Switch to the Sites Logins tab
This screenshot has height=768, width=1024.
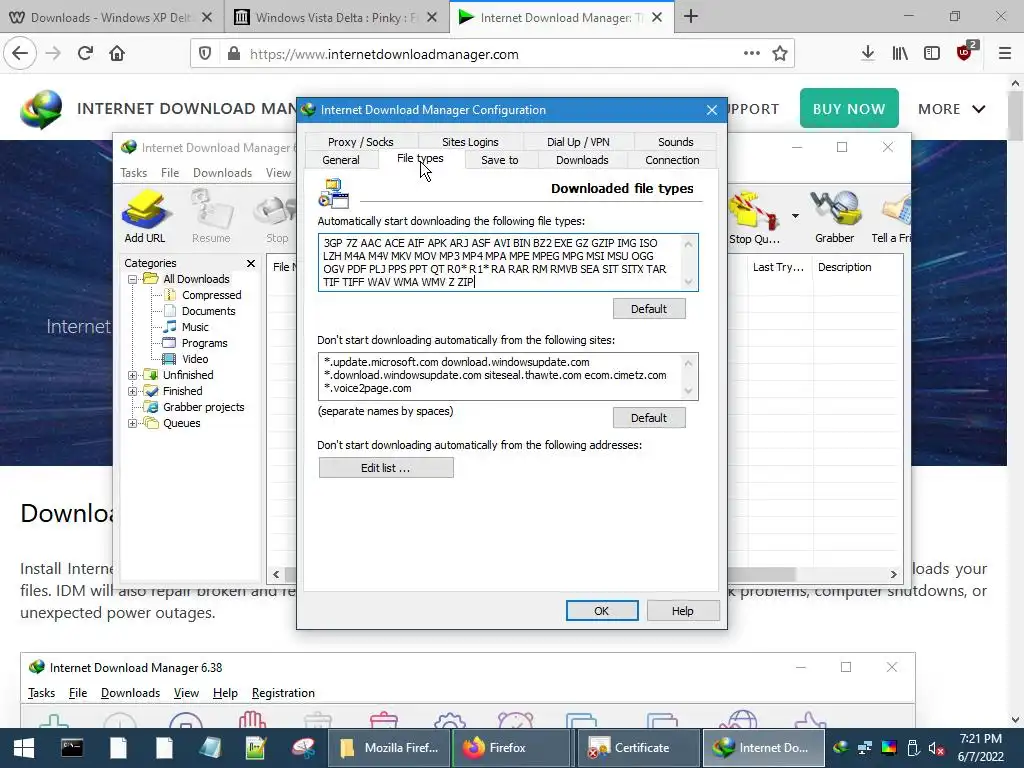tap(470, 142)
